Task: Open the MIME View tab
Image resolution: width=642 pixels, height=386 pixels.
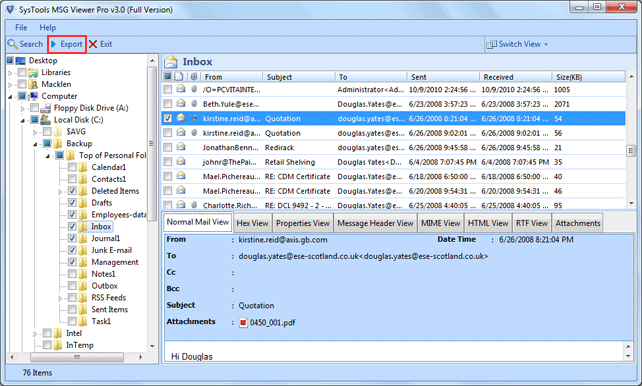Action: [441, 223]
